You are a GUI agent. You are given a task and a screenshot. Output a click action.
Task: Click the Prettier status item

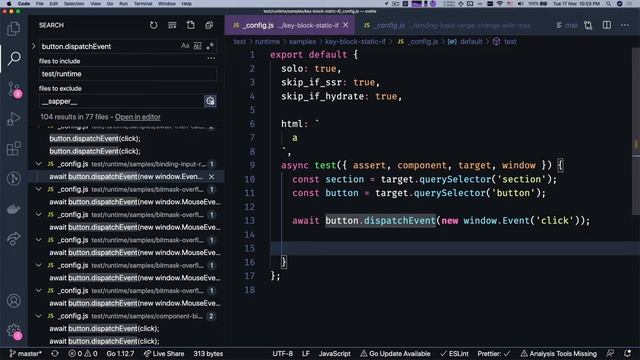(493, 353)
